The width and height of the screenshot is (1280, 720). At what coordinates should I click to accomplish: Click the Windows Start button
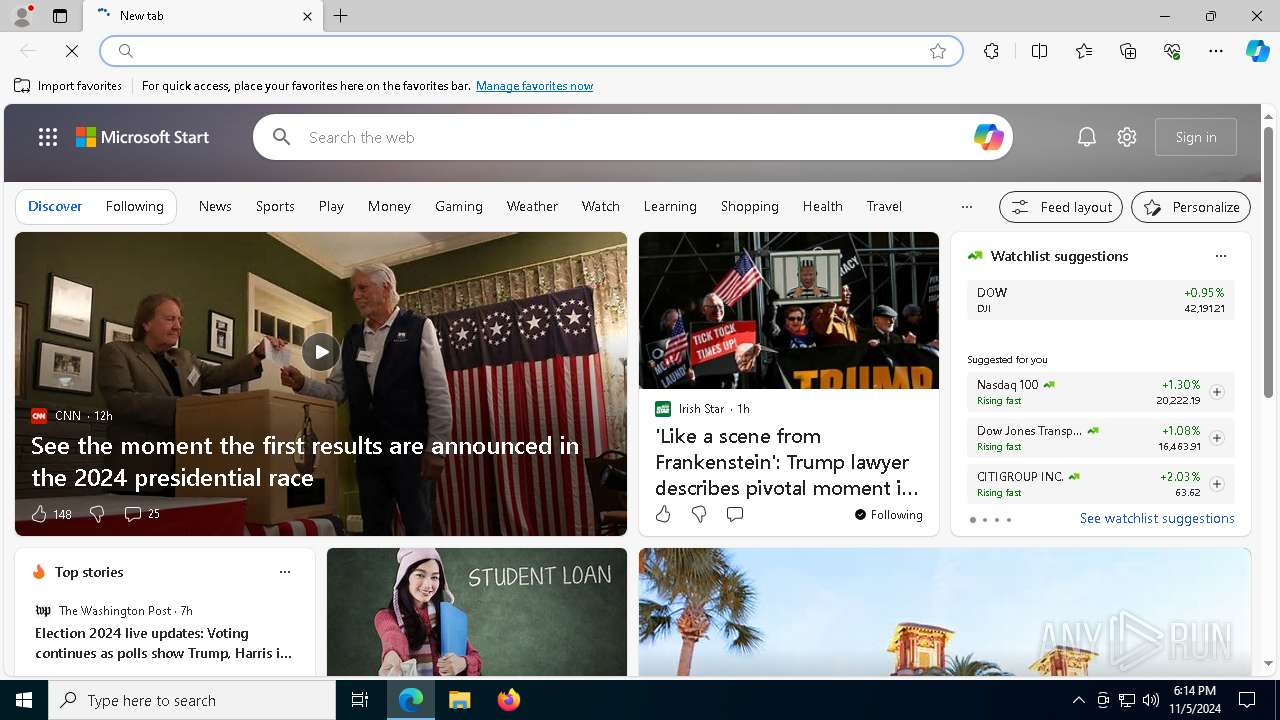[x=24, y=700]
